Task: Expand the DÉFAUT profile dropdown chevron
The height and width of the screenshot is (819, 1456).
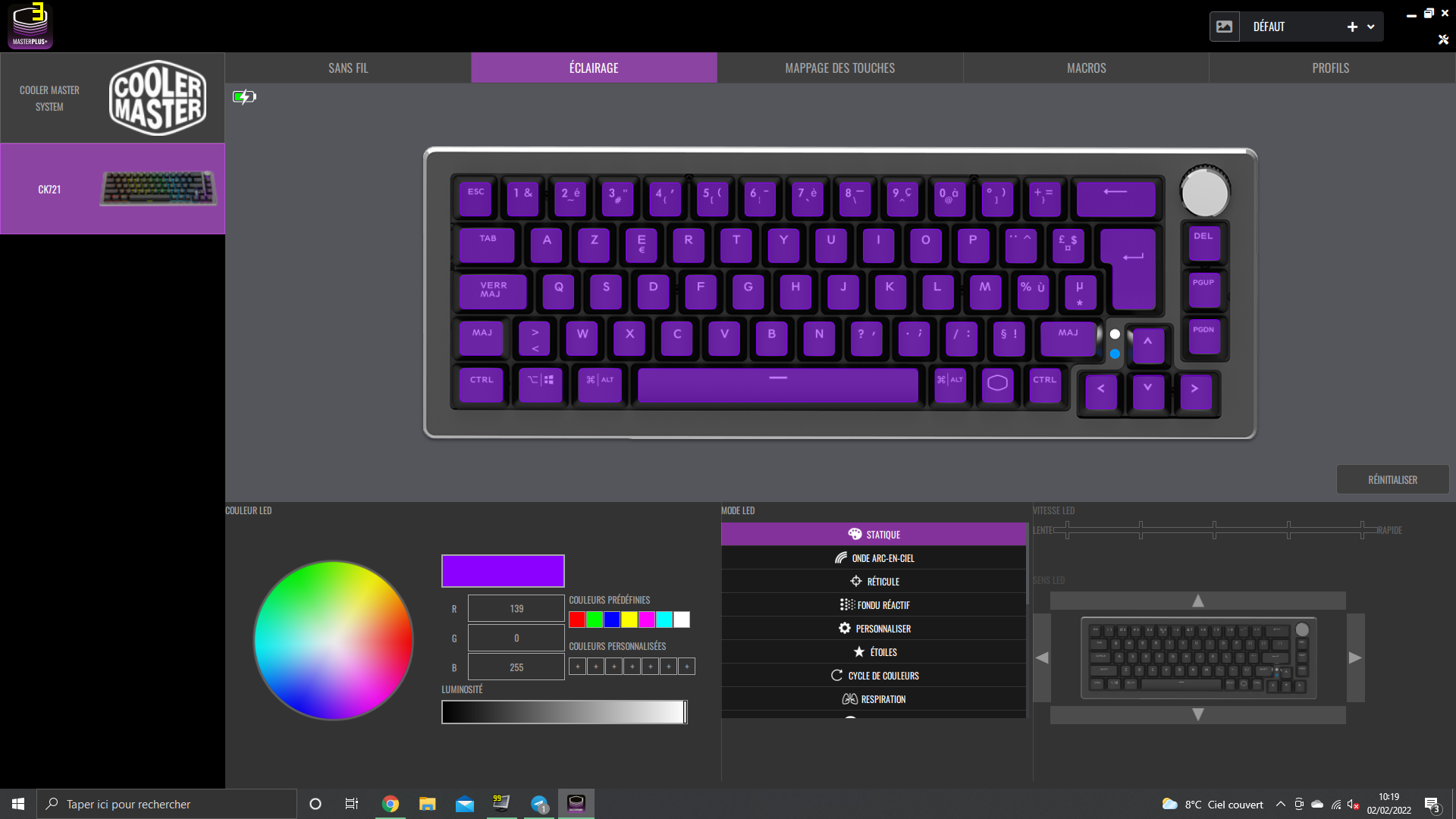Action: (x=1371, y=27)
